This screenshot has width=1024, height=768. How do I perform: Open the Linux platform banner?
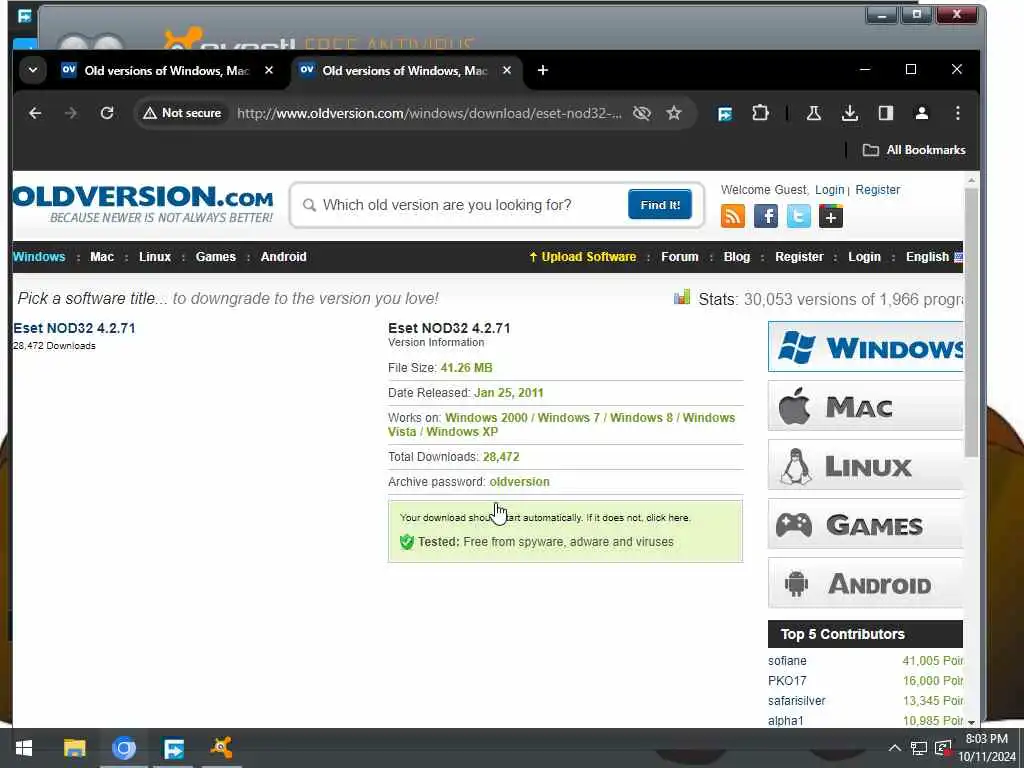tap(865, 465)
